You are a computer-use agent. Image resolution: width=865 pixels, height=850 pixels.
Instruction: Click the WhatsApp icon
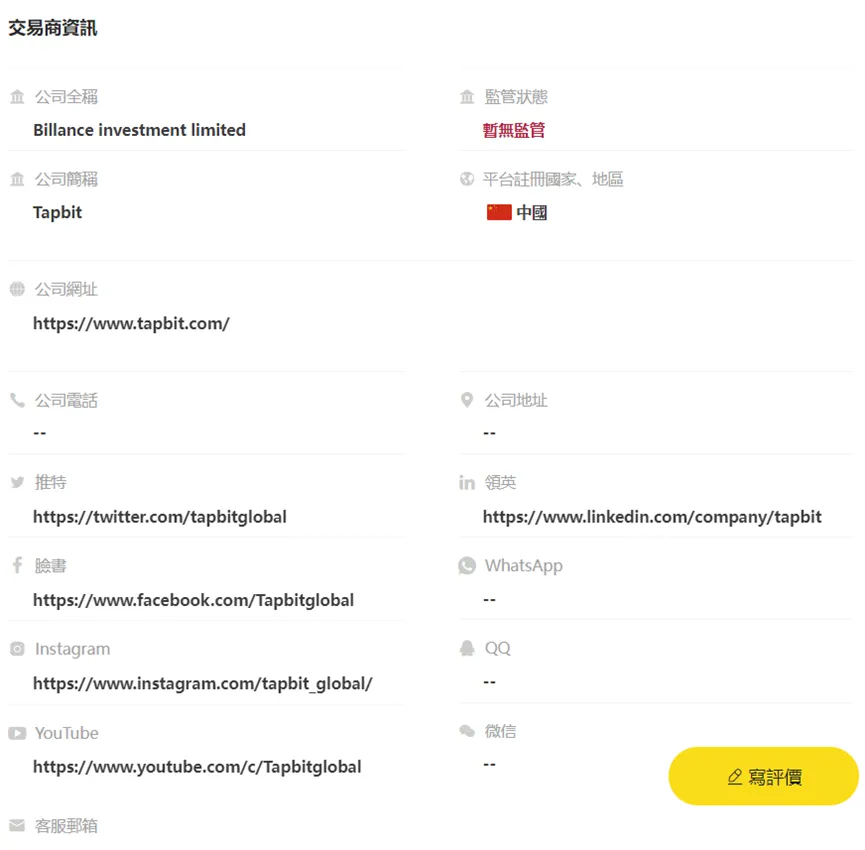coord(467,566)
